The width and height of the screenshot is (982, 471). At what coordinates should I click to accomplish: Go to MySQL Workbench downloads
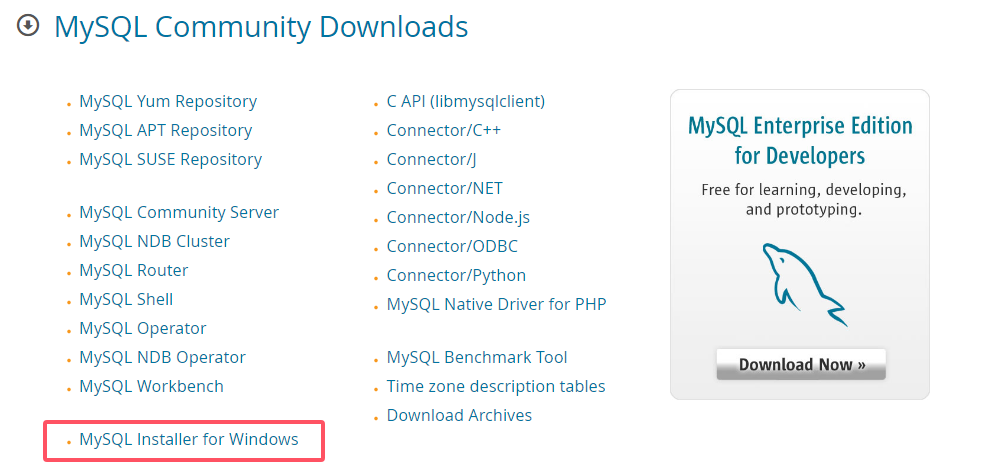151,386
